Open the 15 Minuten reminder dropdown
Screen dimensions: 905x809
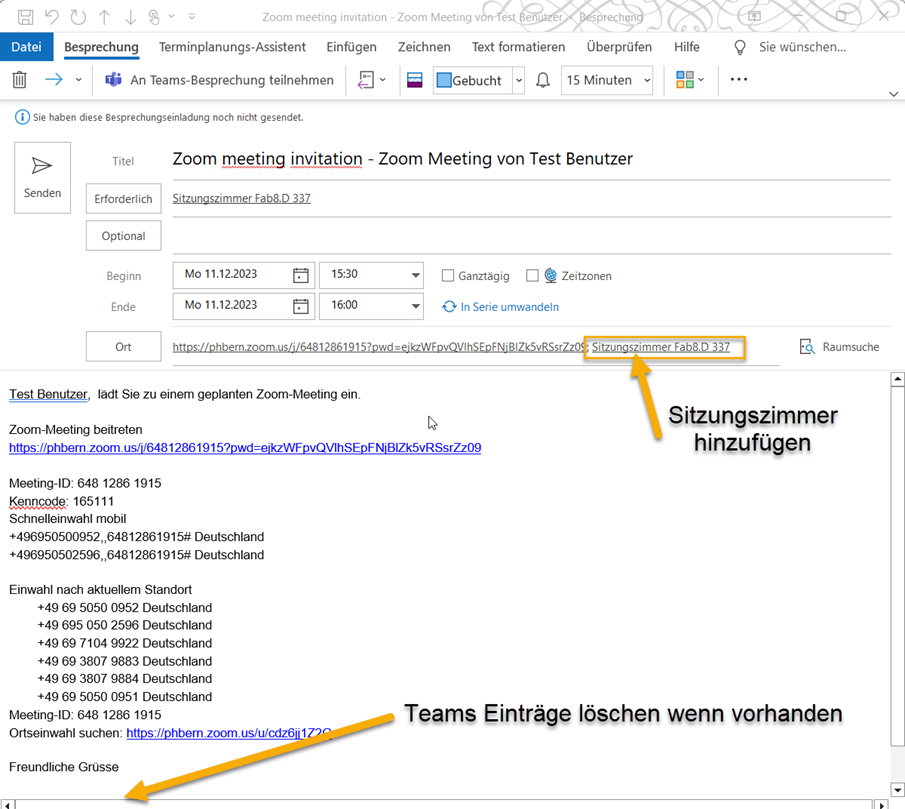[648, 80]
